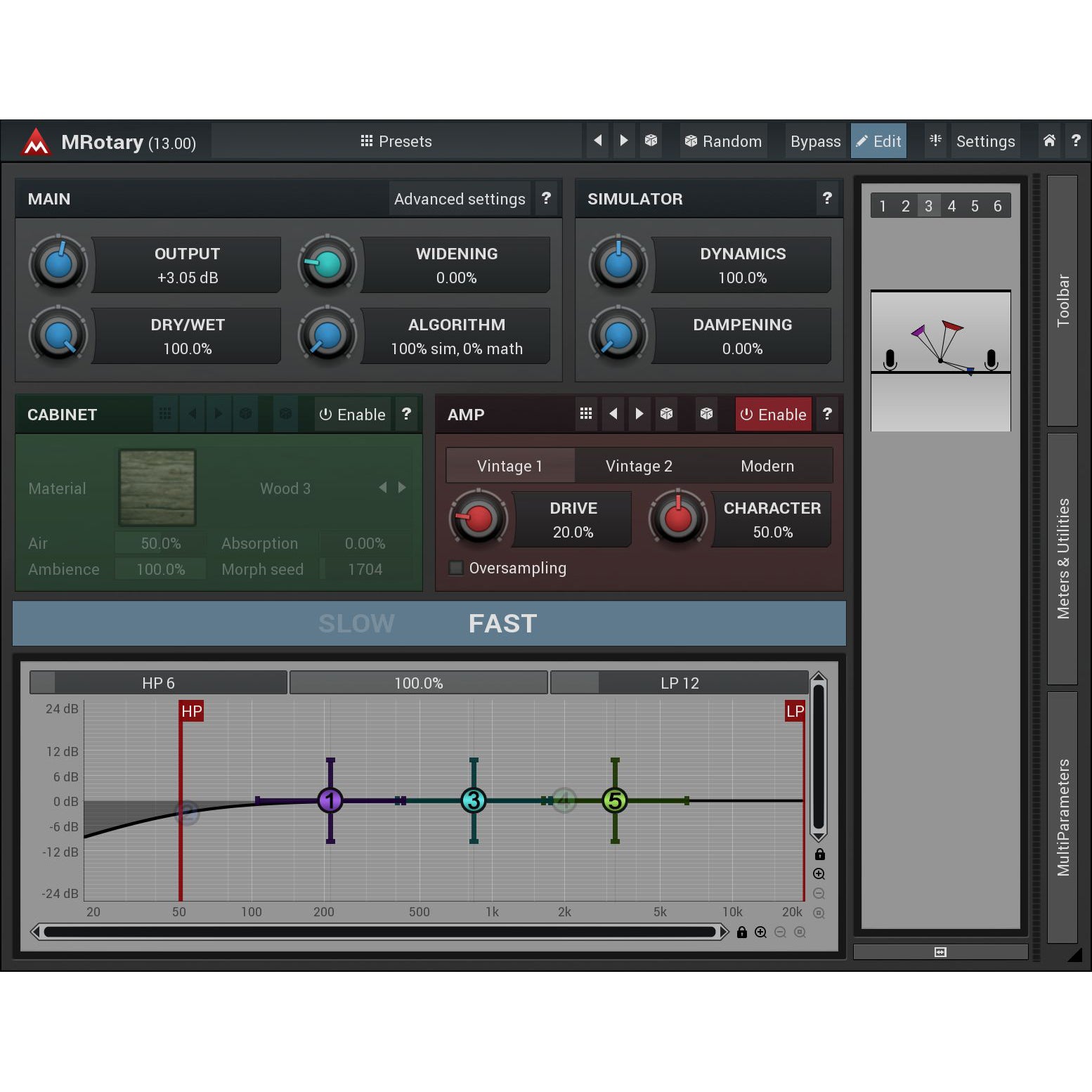Click the randomize dice icon beside preset arrows

click(651, 141)
